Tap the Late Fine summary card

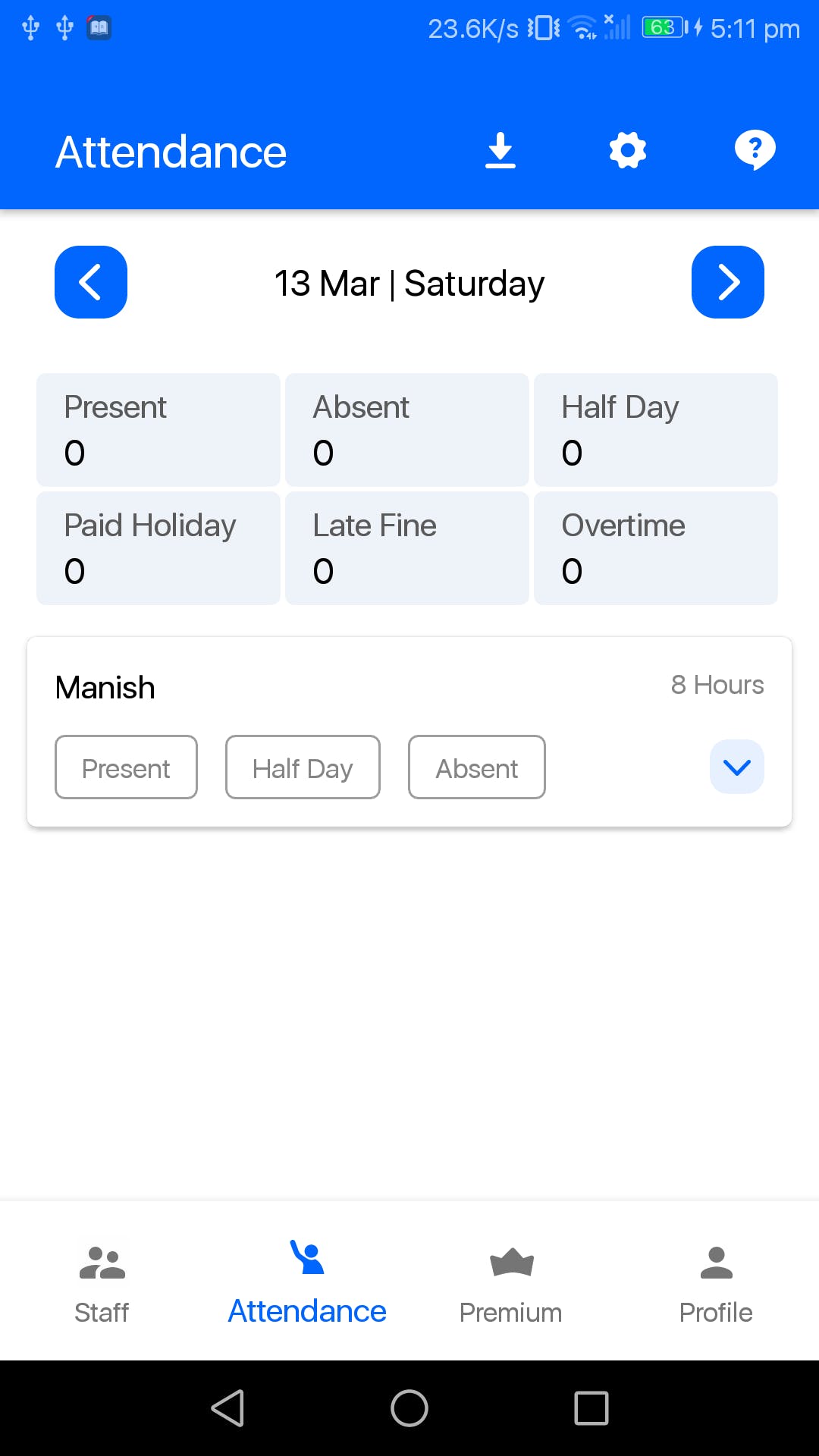coord(407,548)
